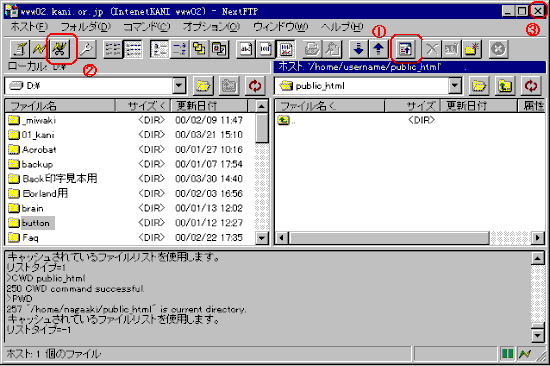The width and height of the screenshot is (550, 366).
Task: Click the grayed printer-like toolbar icon
Action: pos(312,49)
